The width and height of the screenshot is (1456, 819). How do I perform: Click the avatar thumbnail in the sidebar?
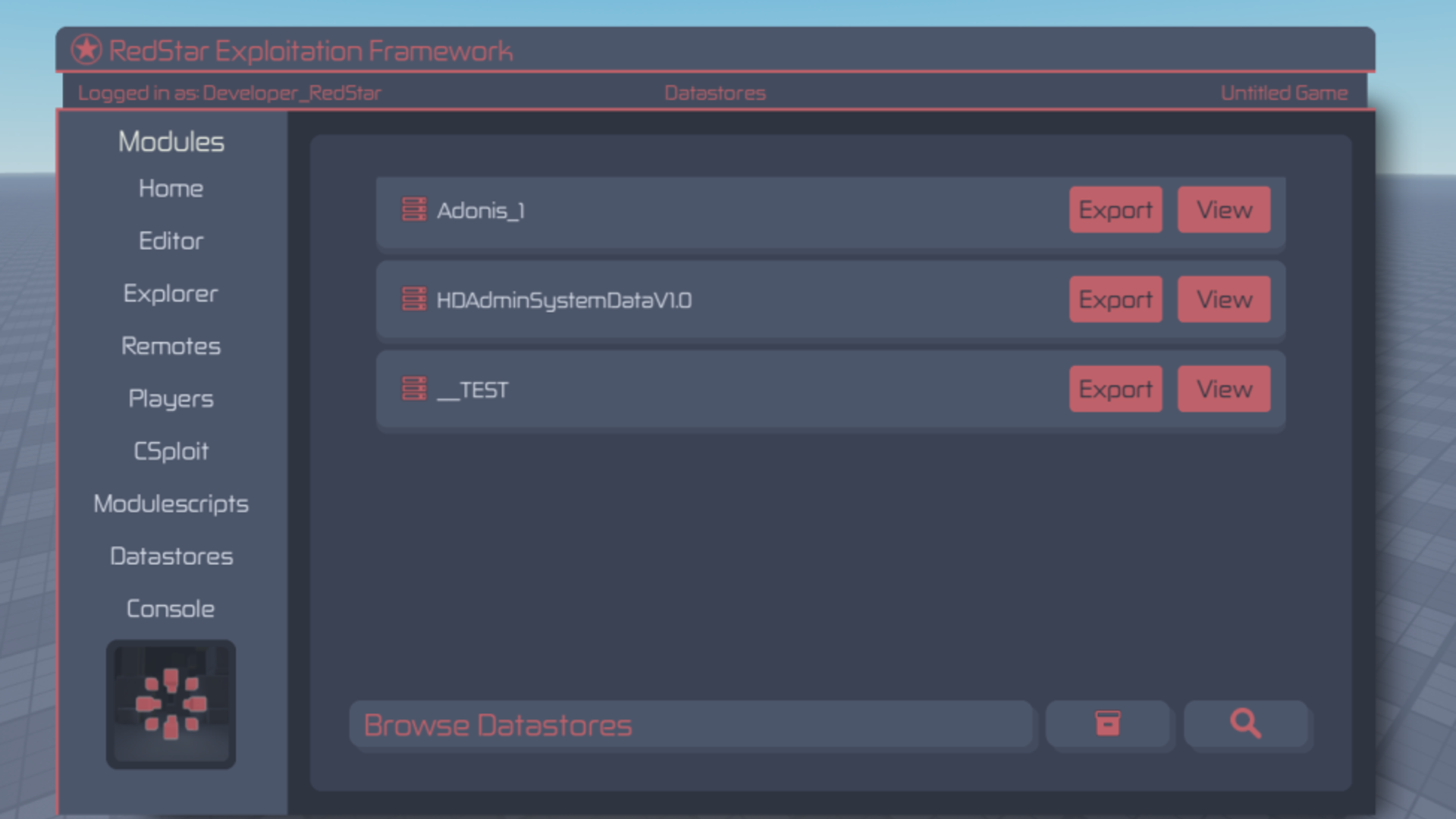pos(171,704)
